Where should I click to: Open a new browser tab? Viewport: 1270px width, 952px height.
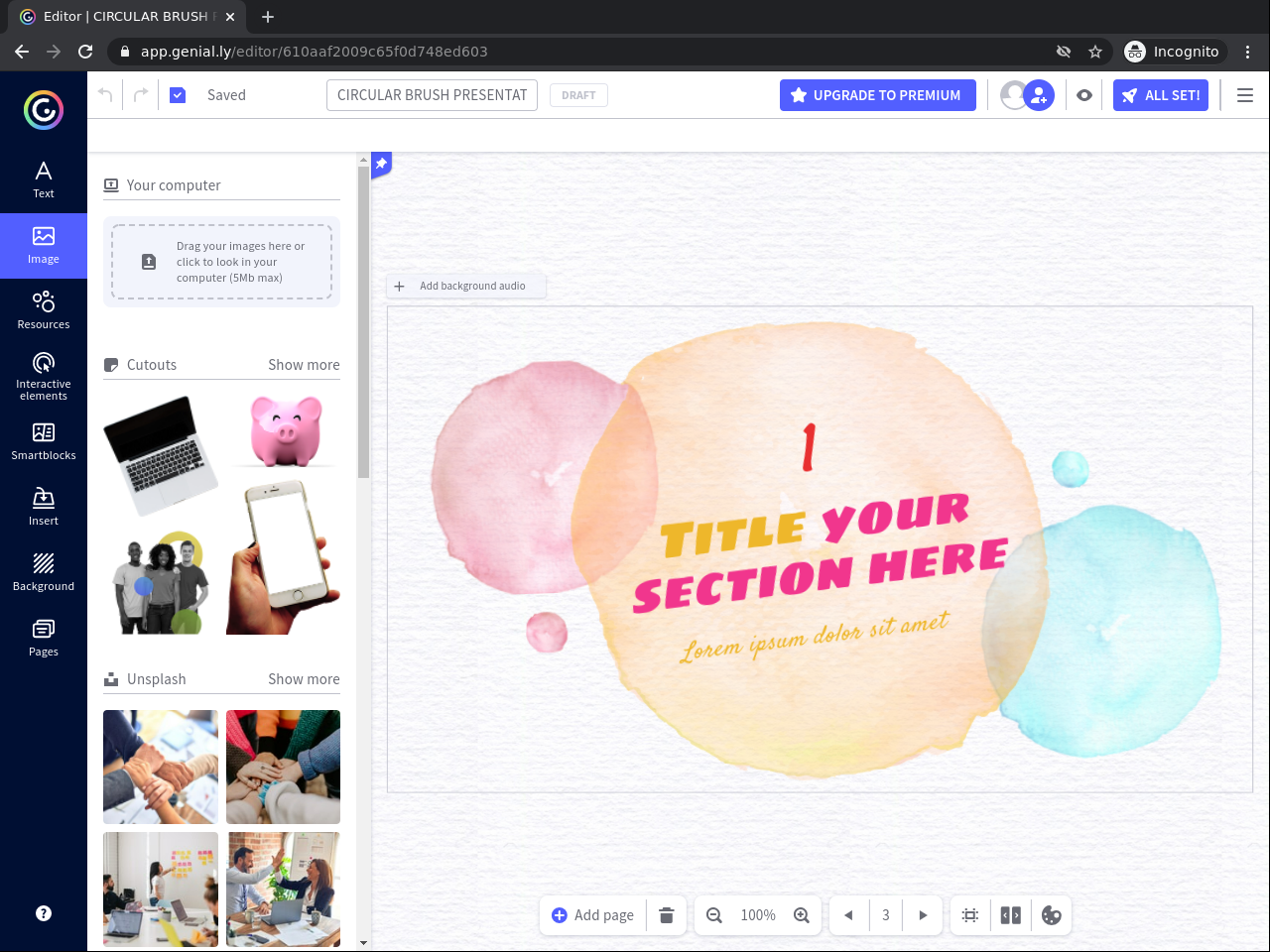(x=268, y=17)
